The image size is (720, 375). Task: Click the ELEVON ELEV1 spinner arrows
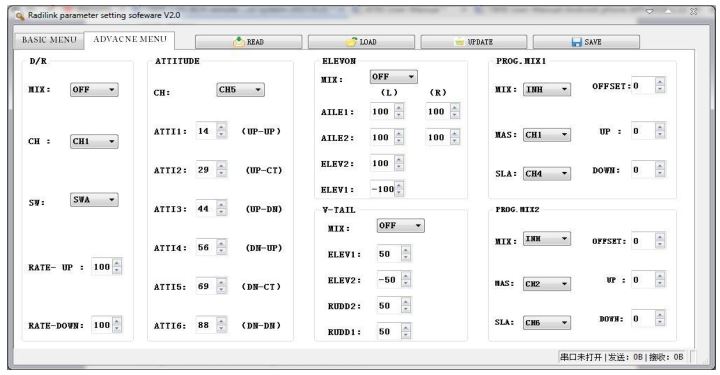(x=399, y=189)
